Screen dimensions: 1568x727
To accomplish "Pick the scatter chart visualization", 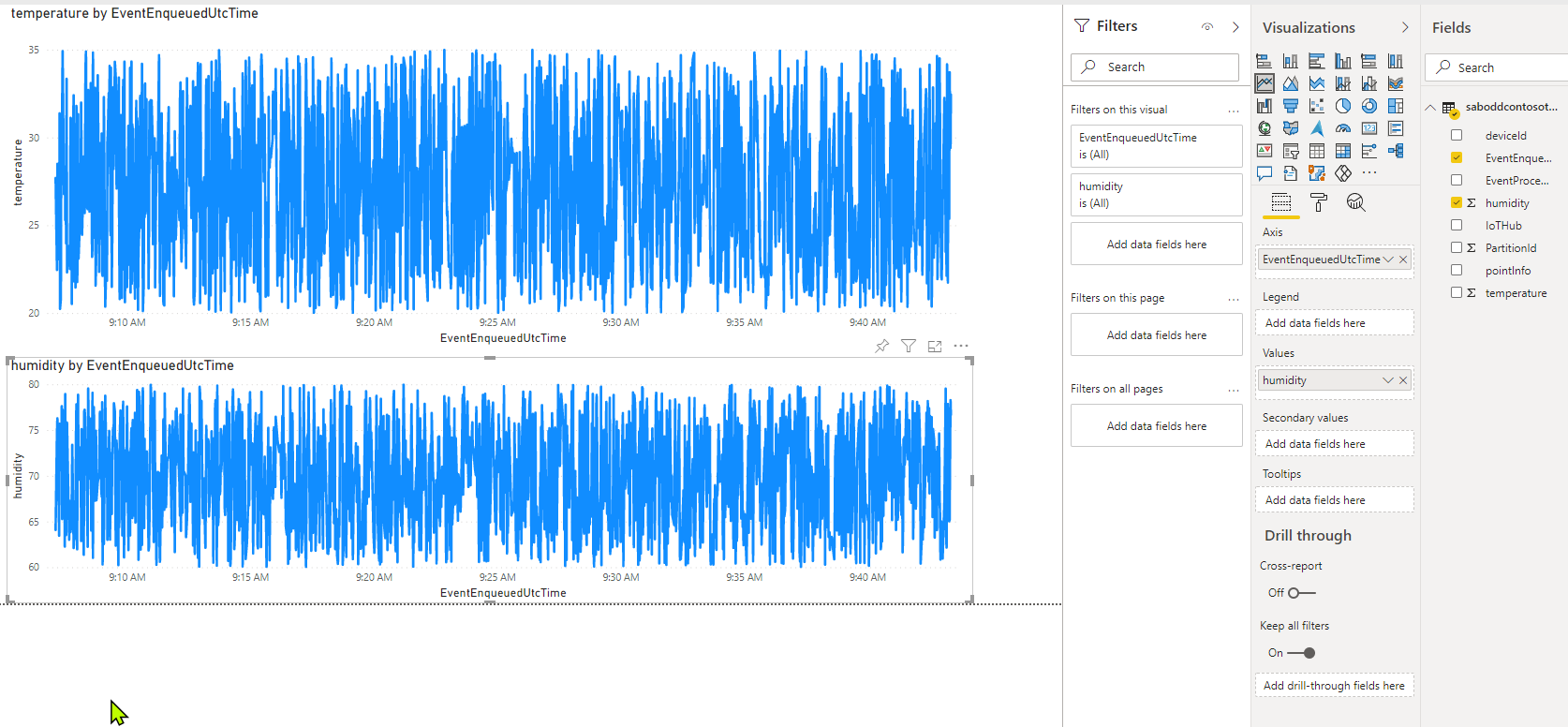I will pos(1317,106).
